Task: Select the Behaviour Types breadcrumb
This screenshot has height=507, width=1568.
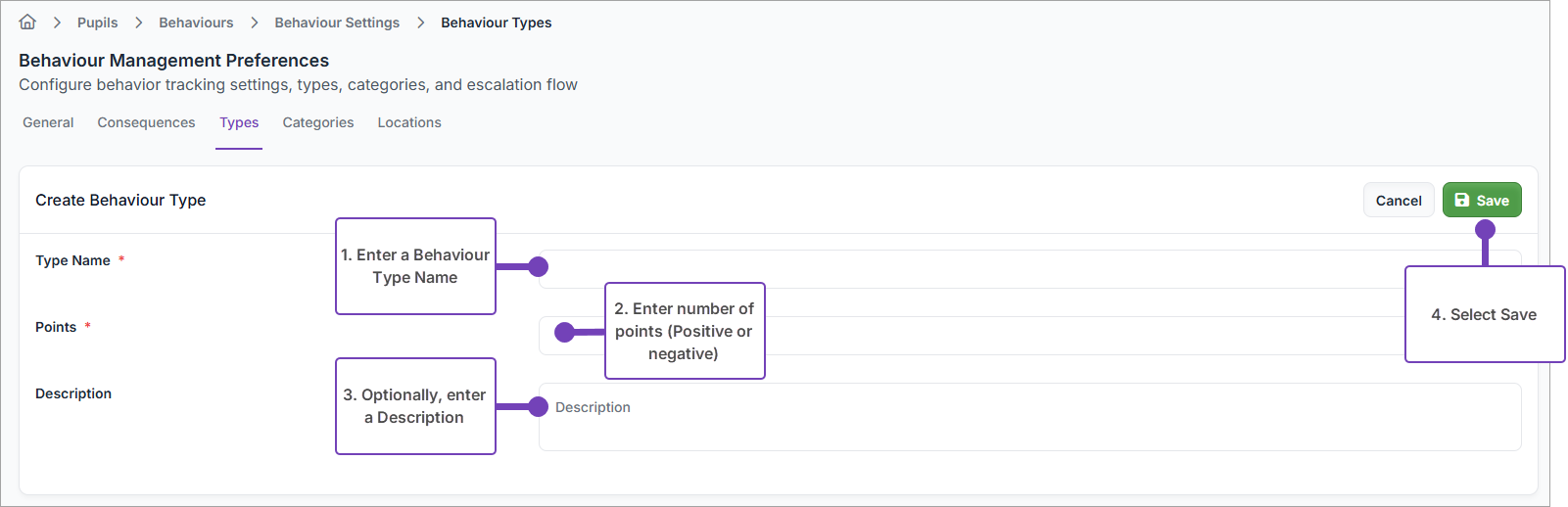Action: click(x=496, y=23)
